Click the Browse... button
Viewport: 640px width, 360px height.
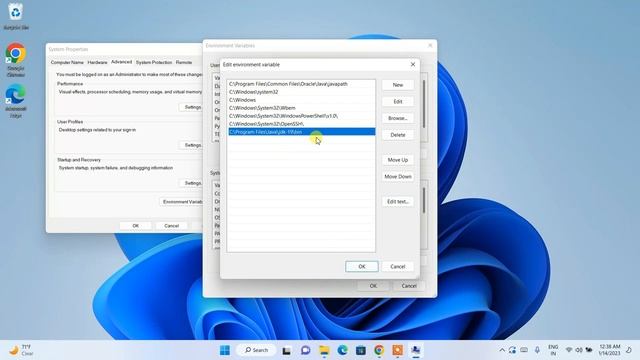pyautogui.click(x=398, y=118)
